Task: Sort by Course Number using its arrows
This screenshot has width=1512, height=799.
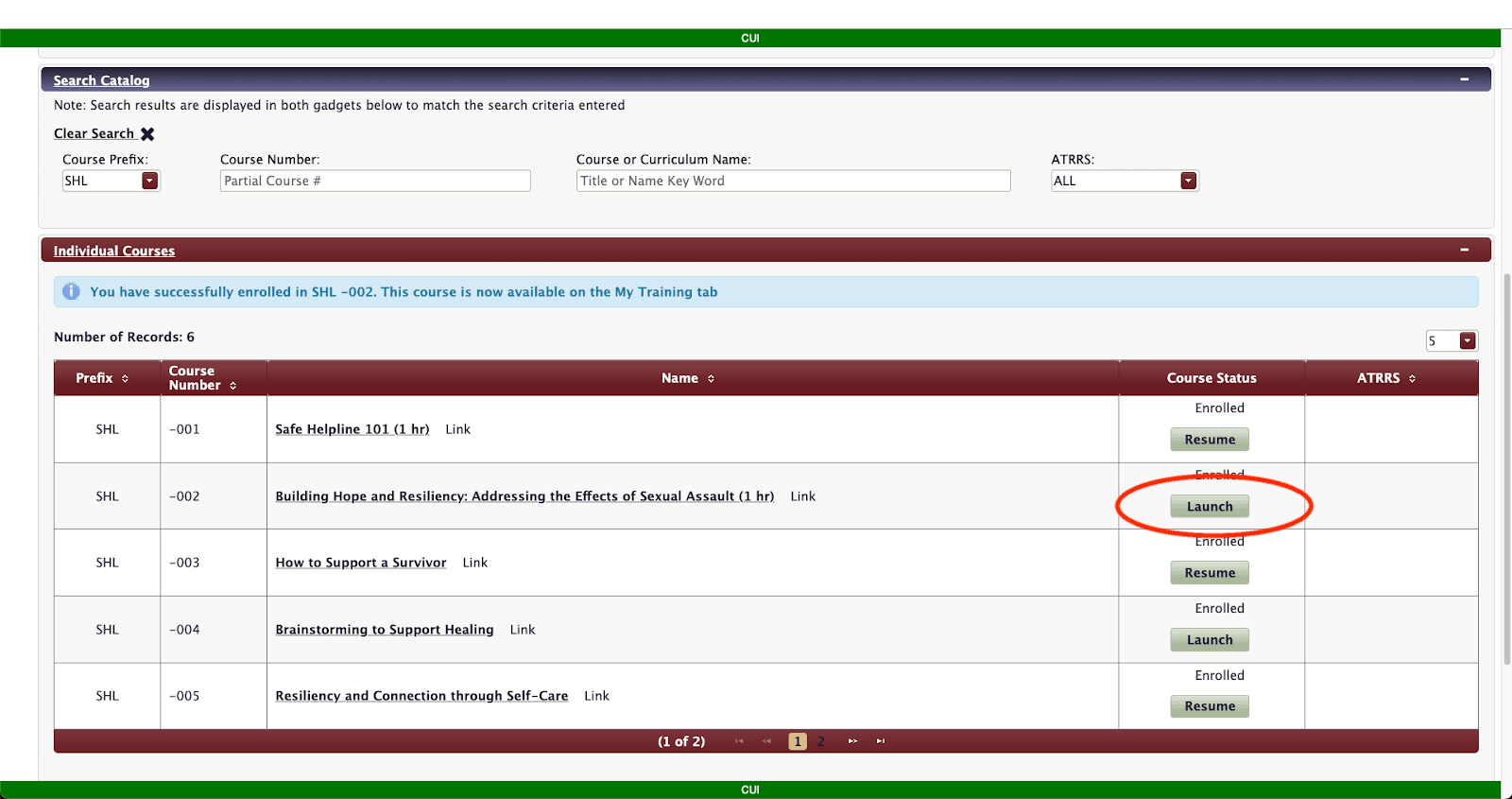Action: [232, 386]
